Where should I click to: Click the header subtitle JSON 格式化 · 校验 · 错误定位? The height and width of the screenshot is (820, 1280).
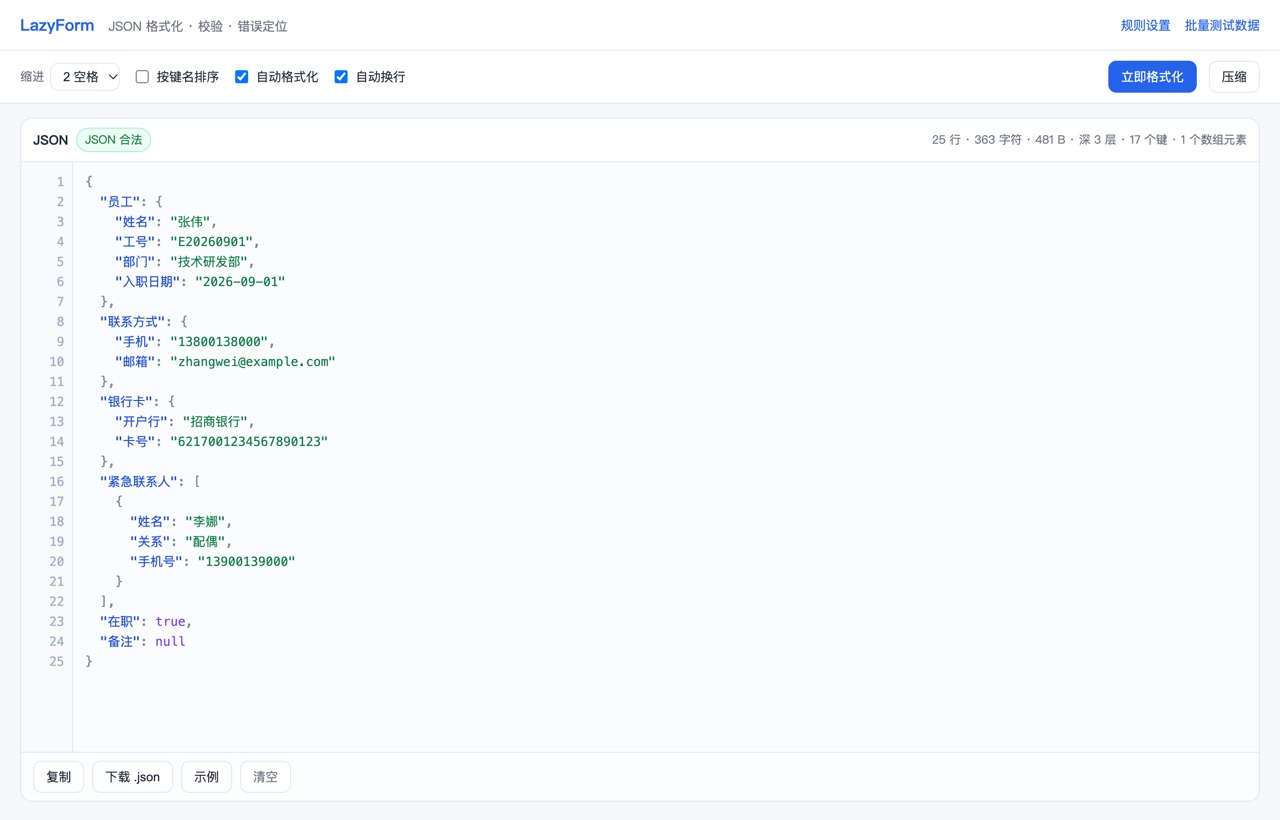tap(198, 26)
